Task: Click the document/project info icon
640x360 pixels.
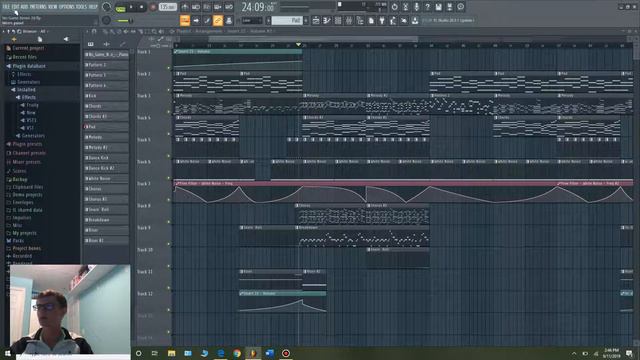Action: pos(371,20)
